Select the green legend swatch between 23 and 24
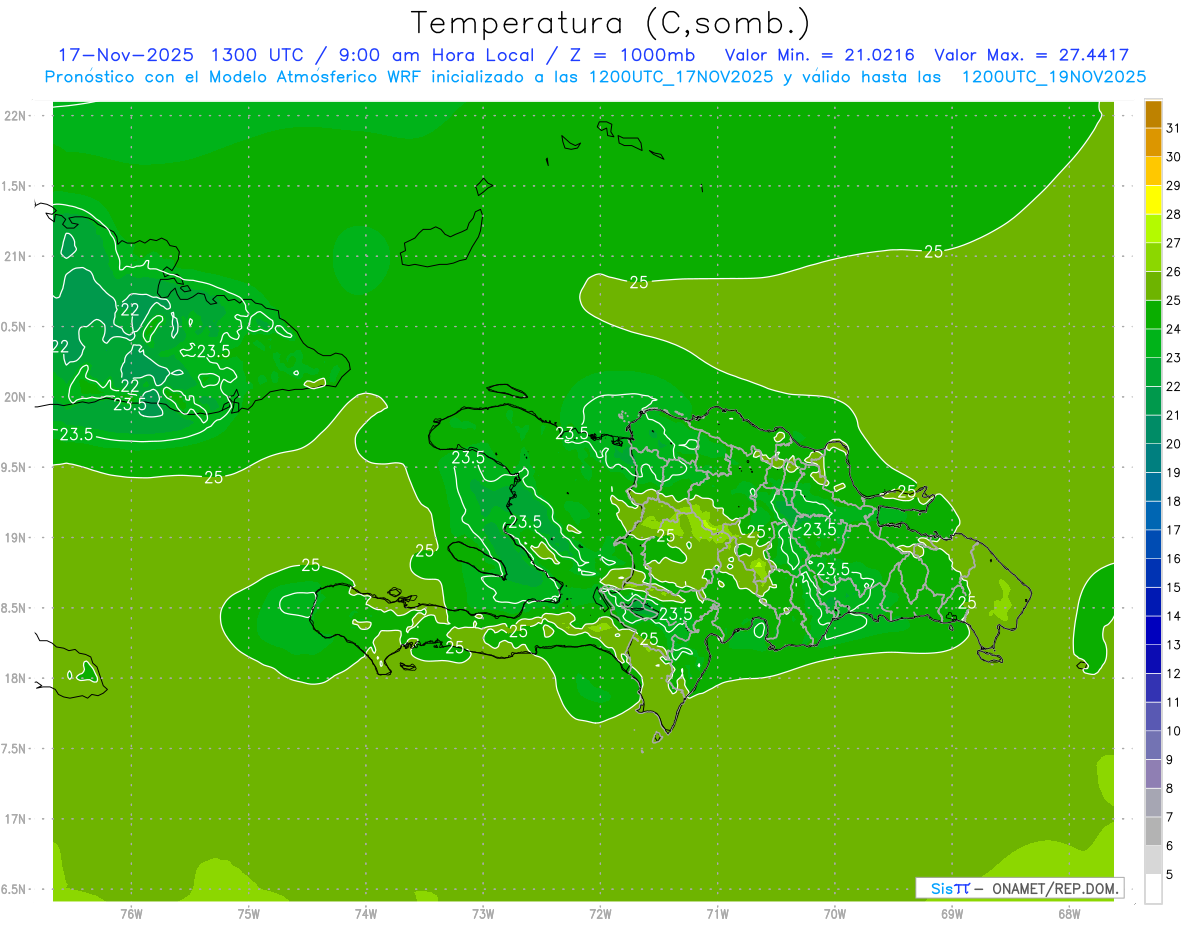Screen dimensions: 1200x927 point(1153,344)
